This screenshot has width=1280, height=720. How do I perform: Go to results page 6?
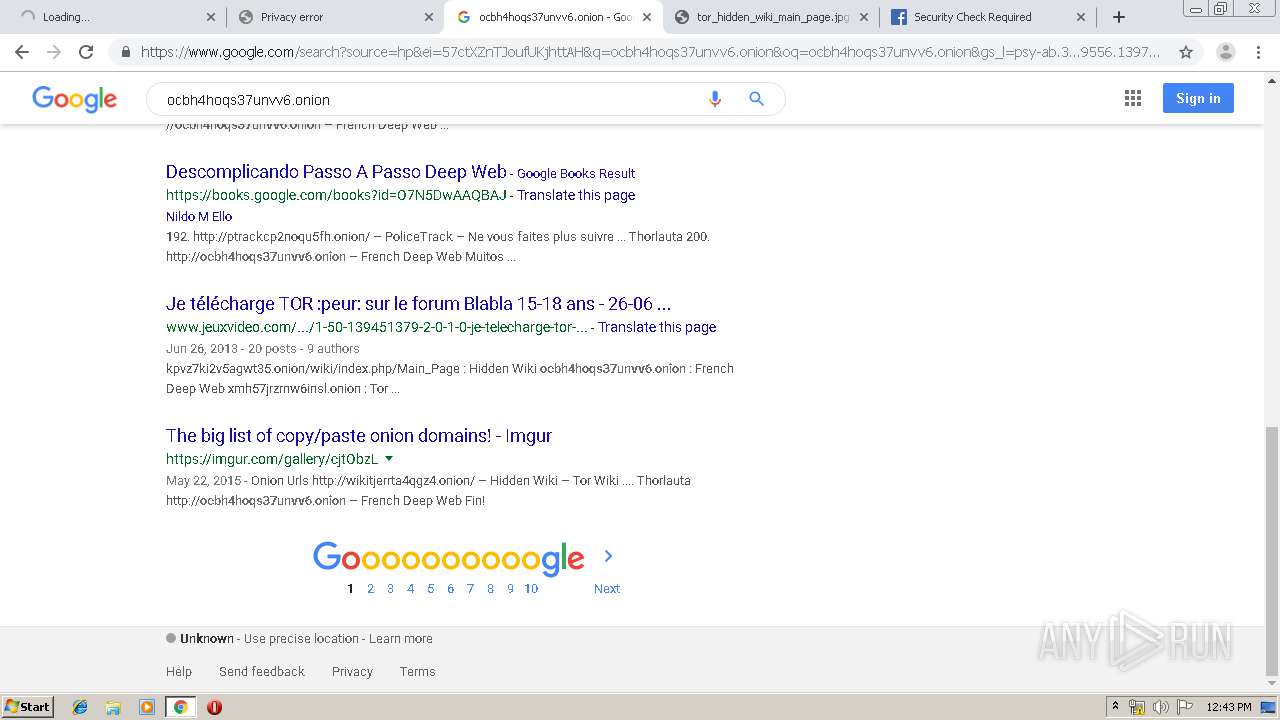pyautogui.click(x=450, y=589)
